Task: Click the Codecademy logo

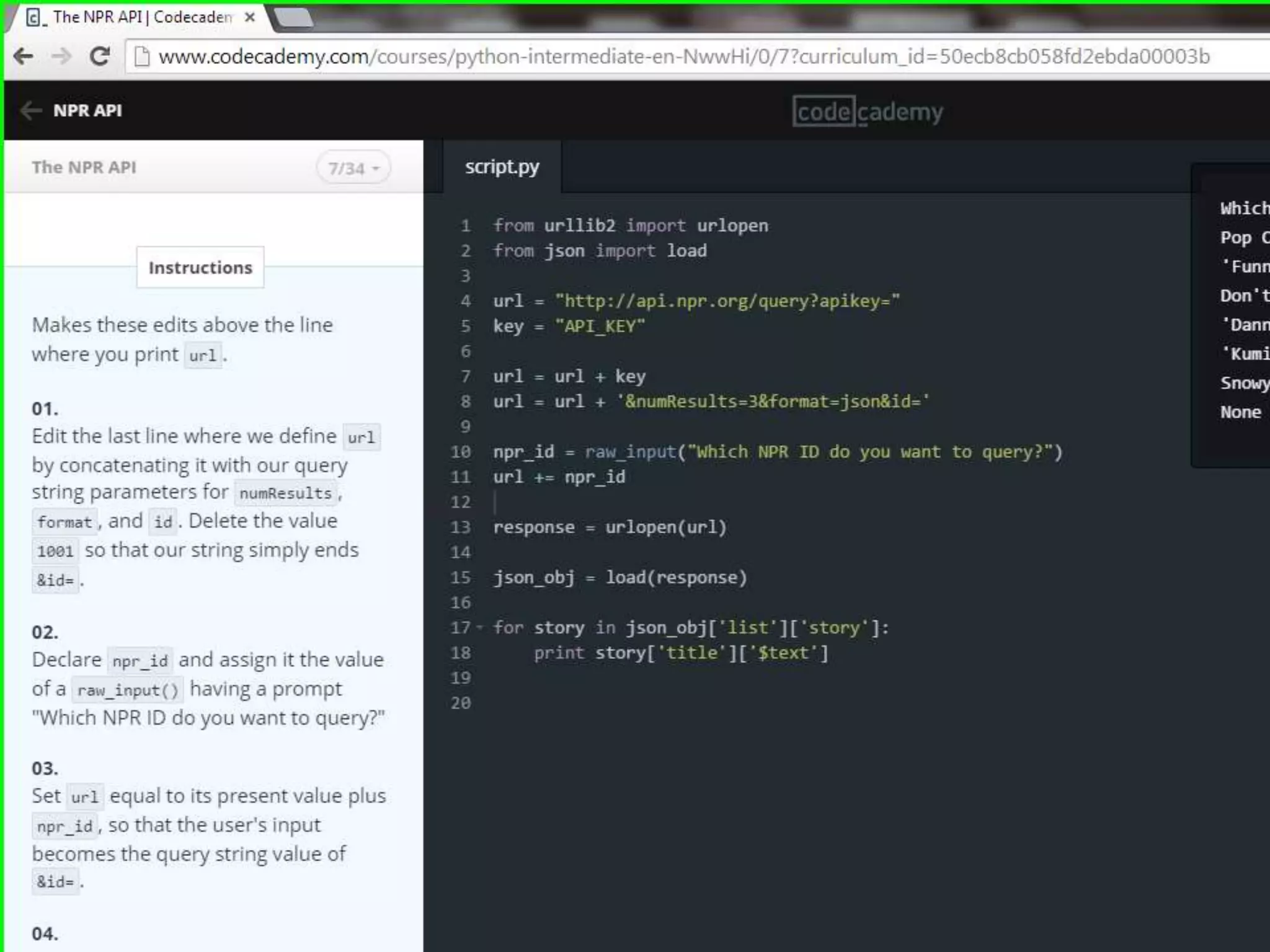Action: point(868,112)
